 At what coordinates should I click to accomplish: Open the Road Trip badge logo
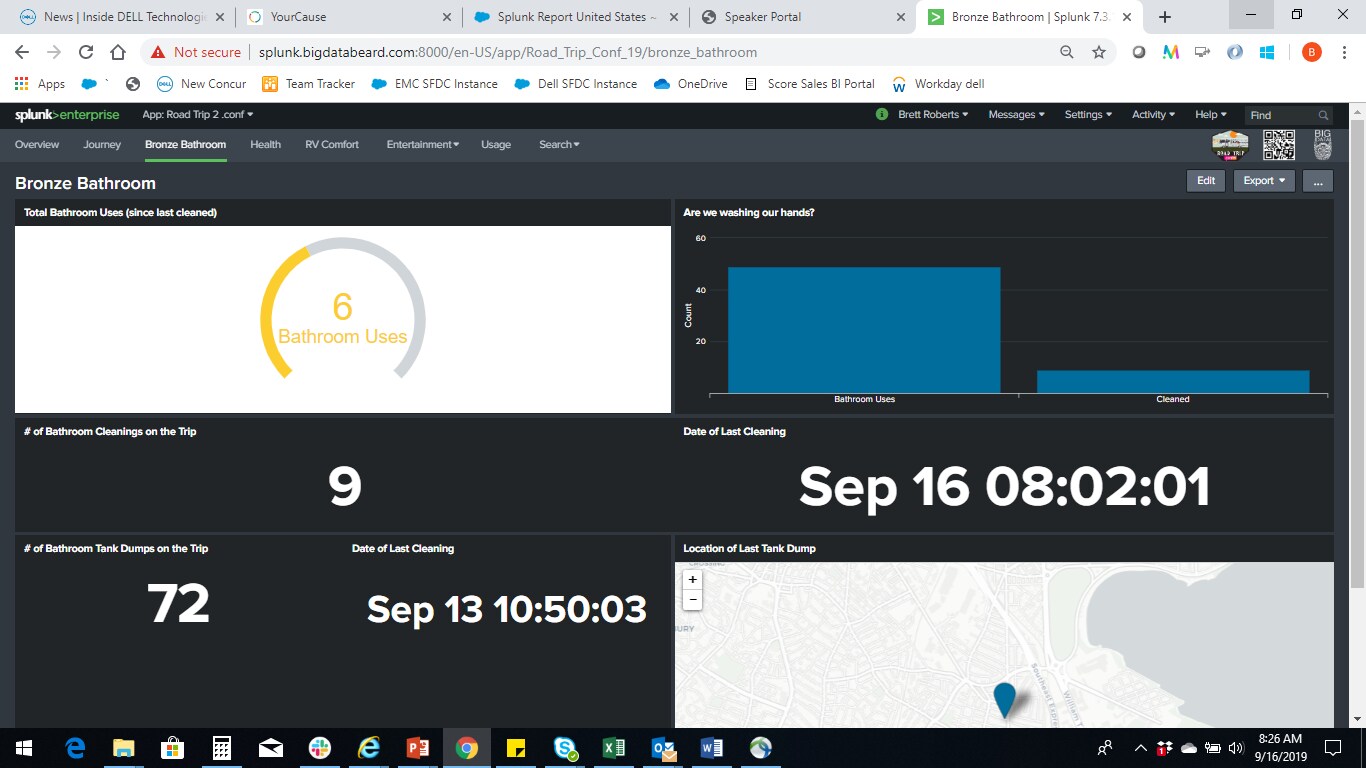click(x=1230, y=145)
